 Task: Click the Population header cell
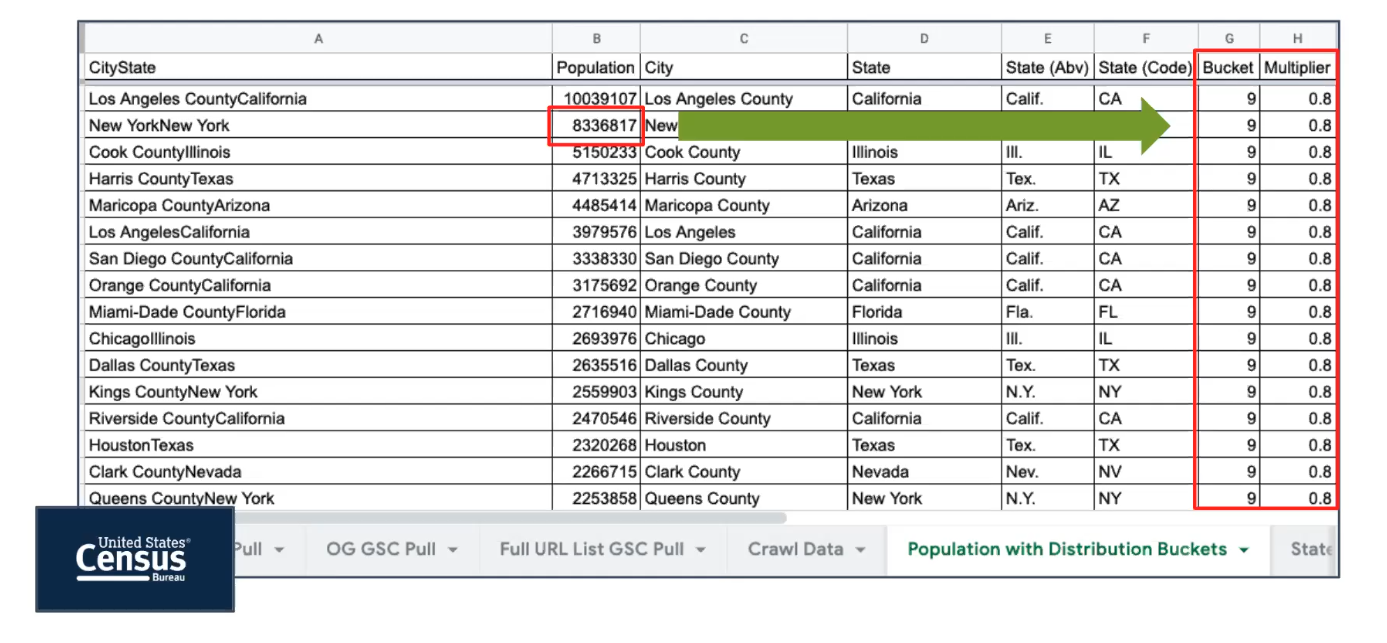tap(595, 68)
